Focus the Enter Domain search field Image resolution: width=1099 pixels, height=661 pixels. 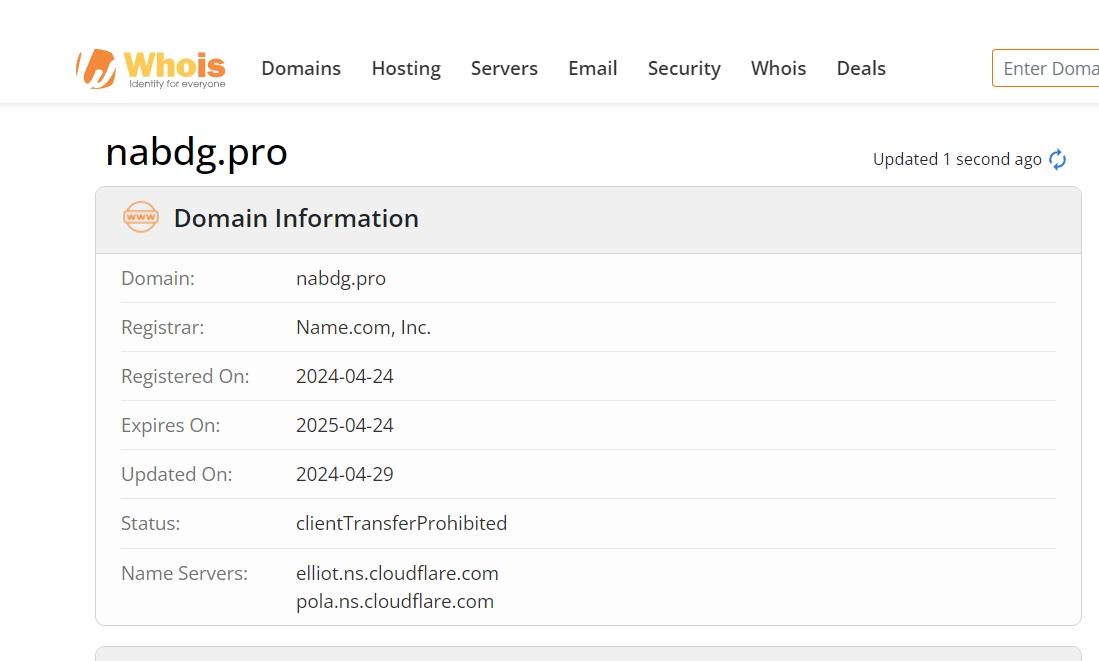[x=1046, y=68]
